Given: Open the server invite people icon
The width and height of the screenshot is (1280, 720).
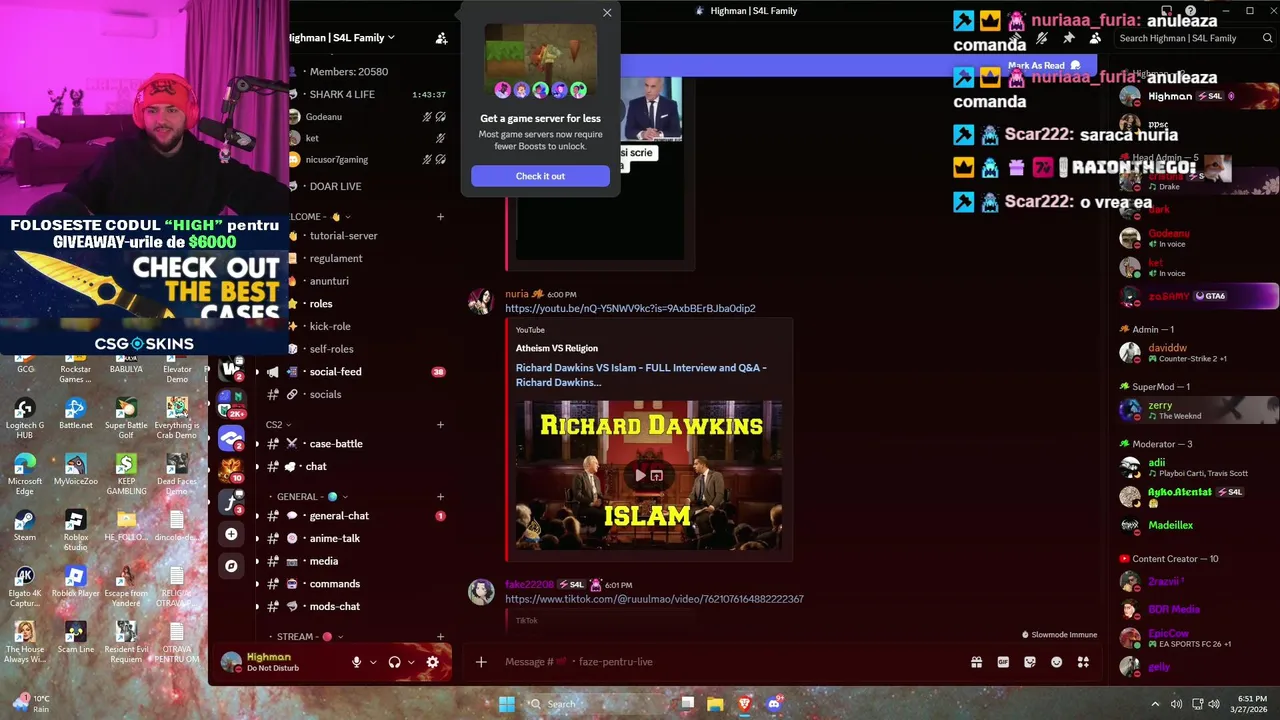Looking at the screenshot, I should [x=441, y=38].
